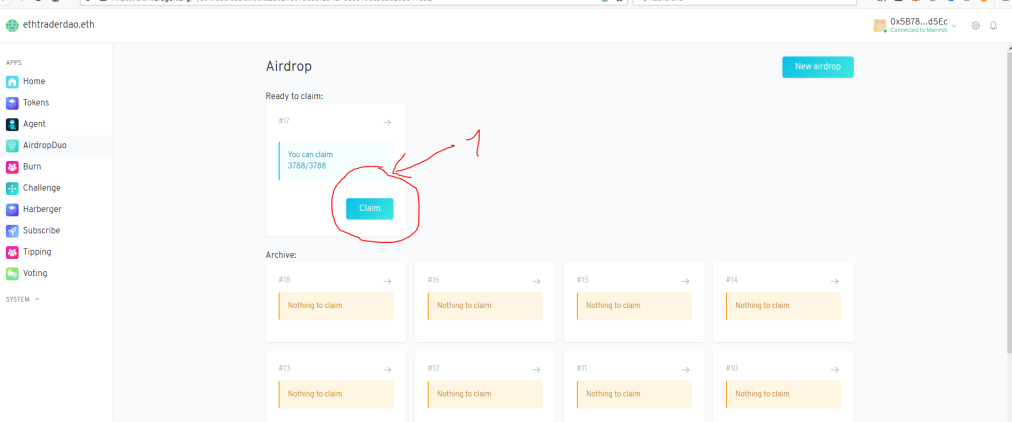1012x422 pixels.
Task: Click 'Nothing to claim' on card #18
Action: tap(336, 306)
